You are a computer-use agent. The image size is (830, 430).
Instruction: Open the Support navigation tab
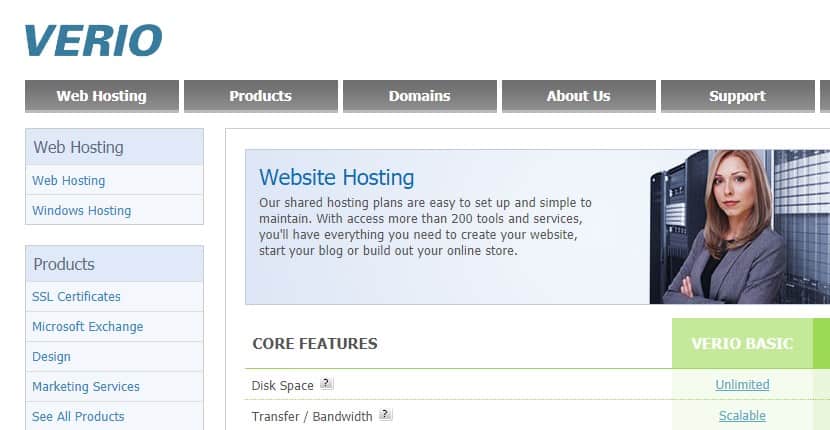(737, 96)
